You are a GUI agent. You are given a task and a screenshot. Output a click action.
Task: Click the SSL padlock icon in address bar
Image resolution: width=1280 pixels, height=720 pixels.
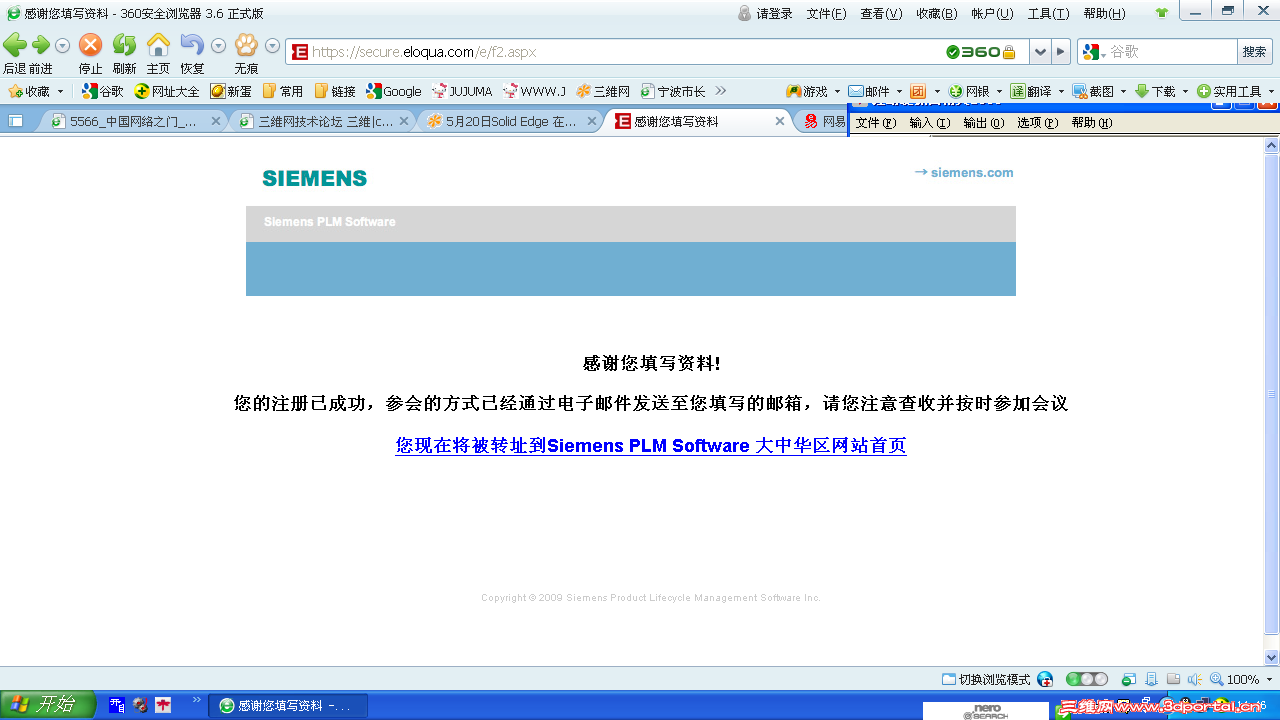[x=1009, y=52]
